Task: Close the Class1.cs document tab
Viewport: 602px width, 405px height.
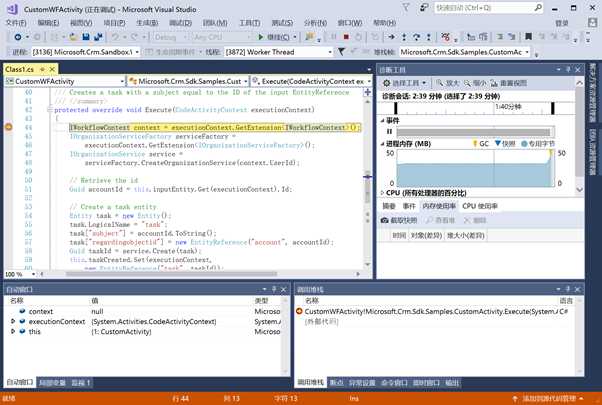Action: pyautogui.click(x=52, y=69)
